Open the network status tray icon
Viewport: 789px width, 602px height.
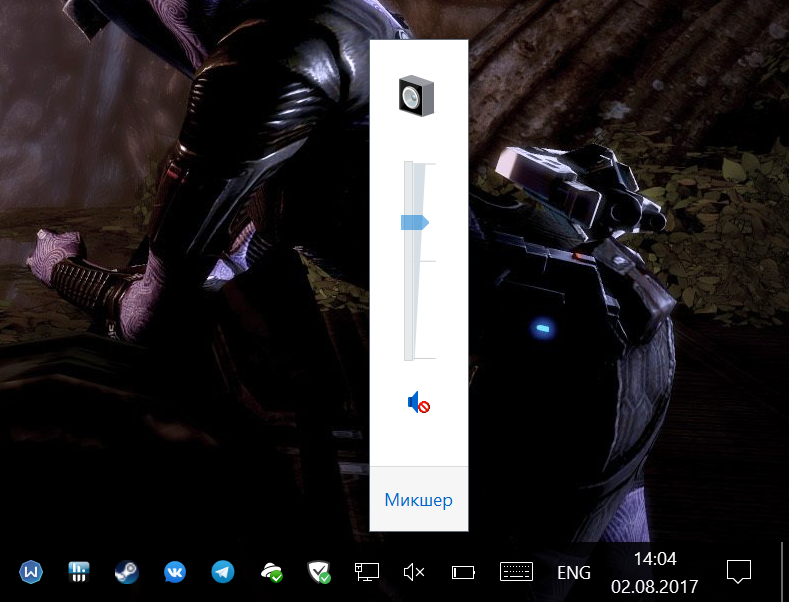click(367, 572)
